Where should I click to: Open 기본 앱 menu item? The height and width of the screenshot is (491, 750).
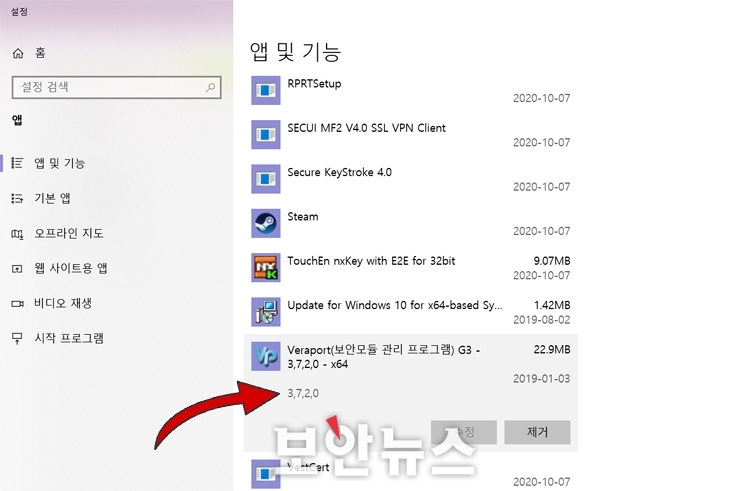[x=52, y=198]
